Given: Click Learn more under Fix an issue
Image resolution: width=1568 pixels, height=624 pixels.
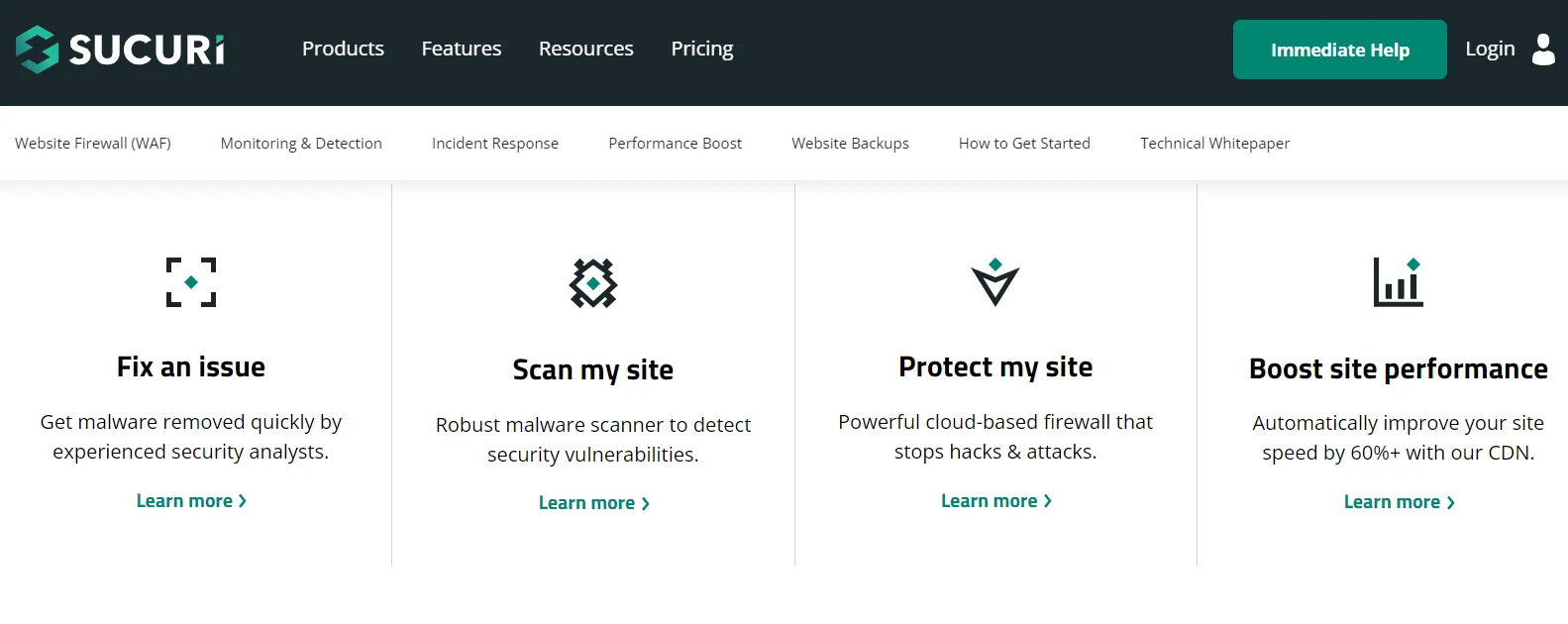Looking at the screenshot, I should [191, 501].
